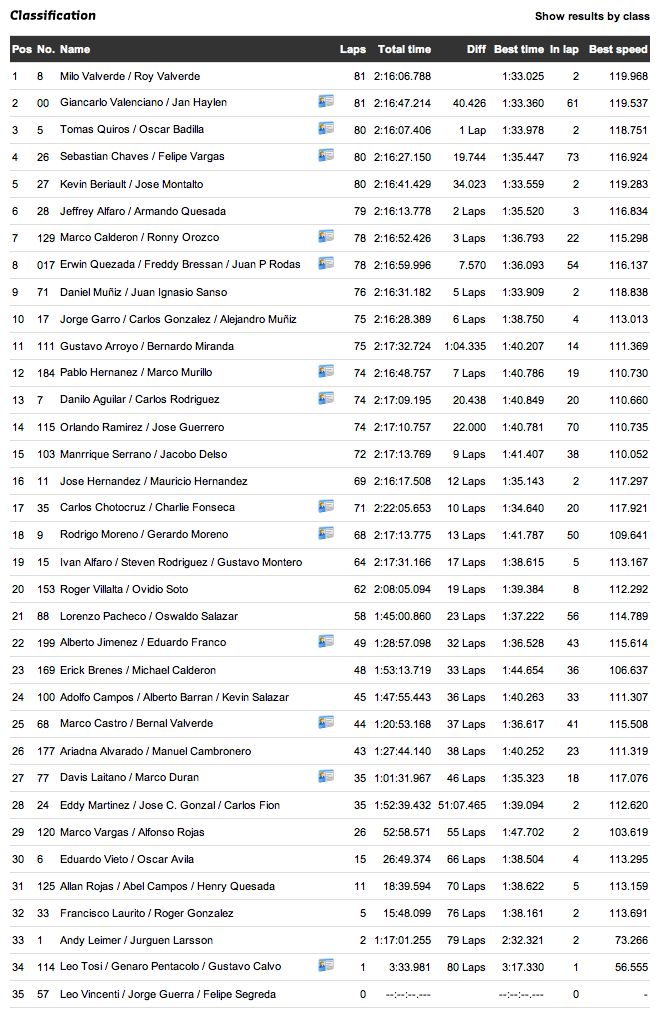The width and height of the screenshot is (660, 1020).
Task: Click profile icon next to Erwin Quezada
Action: coord(326,264)
